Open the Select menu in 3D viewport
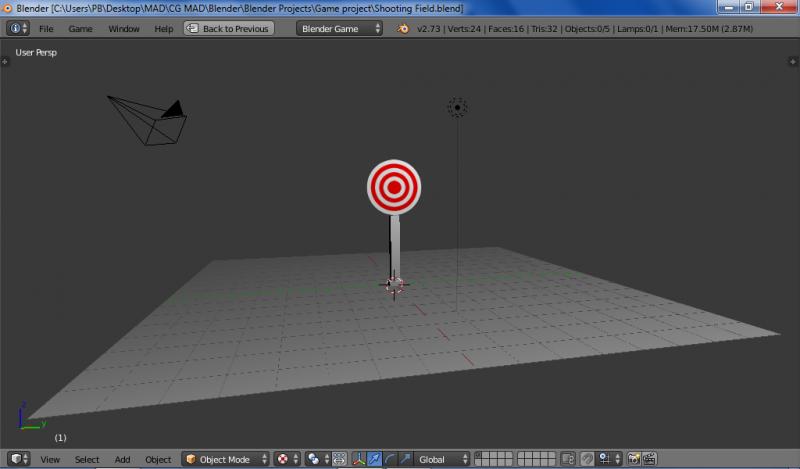This screenshot has height=469, width=800. coord(87,459)
